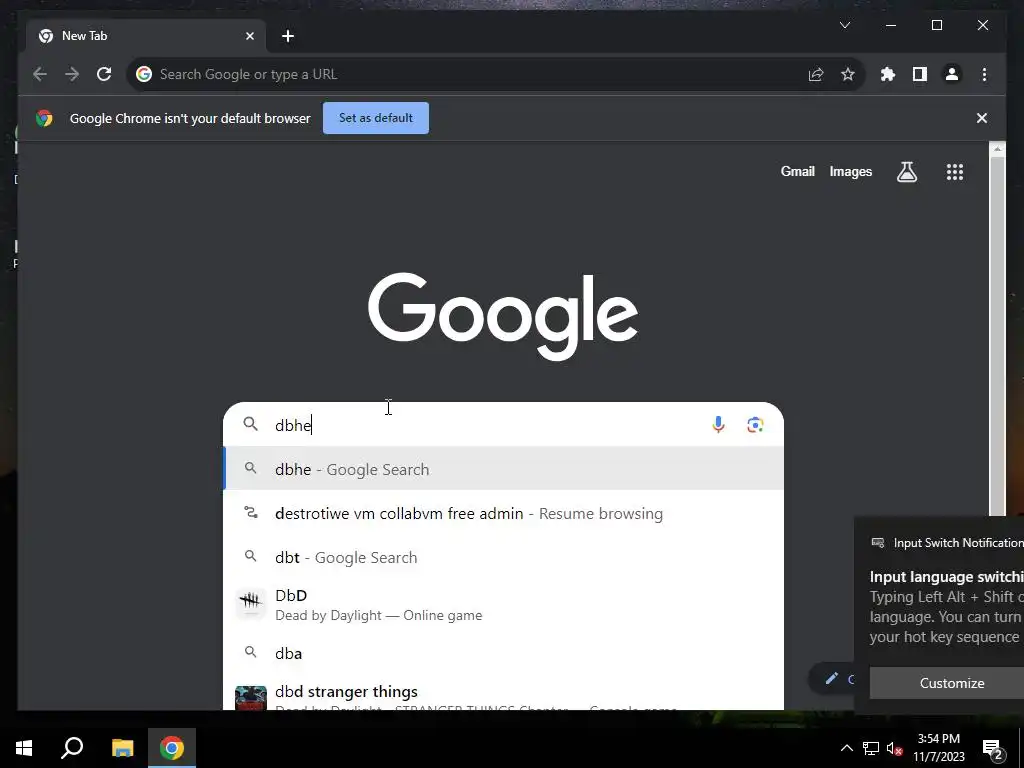
Task: Open File Explorer from the taskbar
Action: tap(122, 748)
